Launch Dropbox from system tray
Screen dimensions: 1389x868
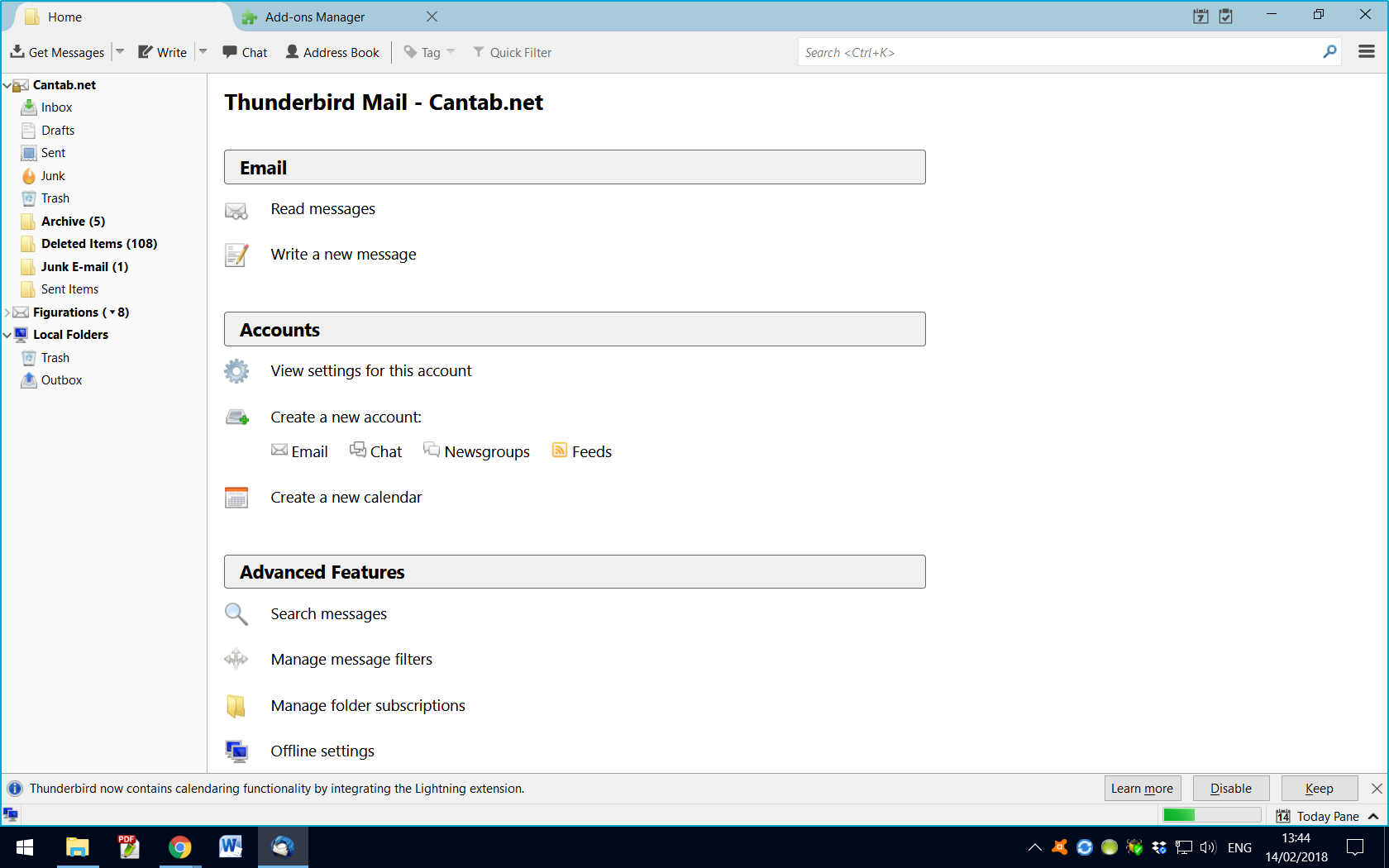point(1157,847)
